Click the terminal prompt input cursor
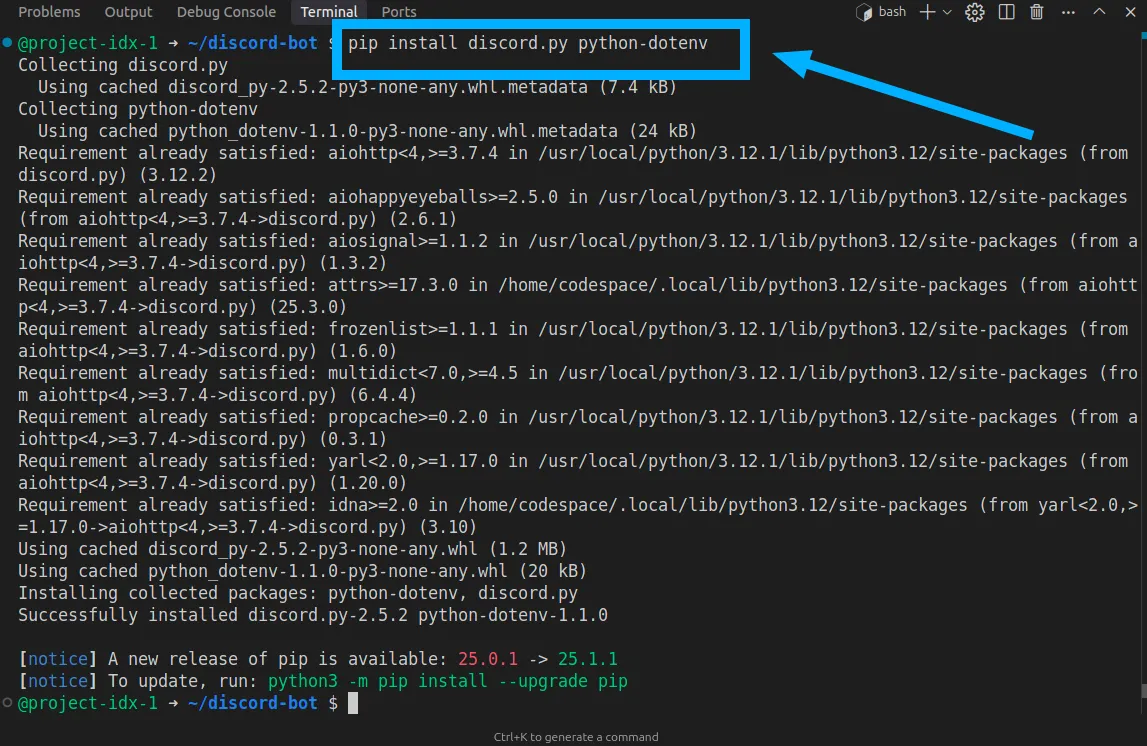Image resolution: width=1147 pixels, height=746 pixels. [x=353, y=704]
